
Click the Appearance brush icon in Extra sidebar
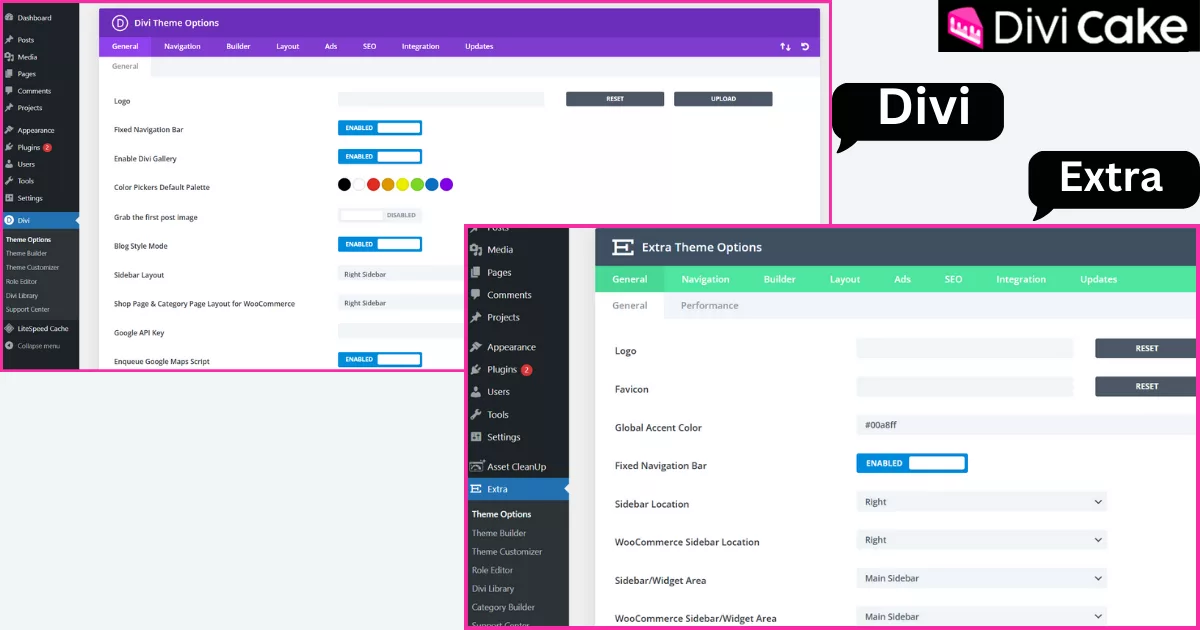pos(476,347)
